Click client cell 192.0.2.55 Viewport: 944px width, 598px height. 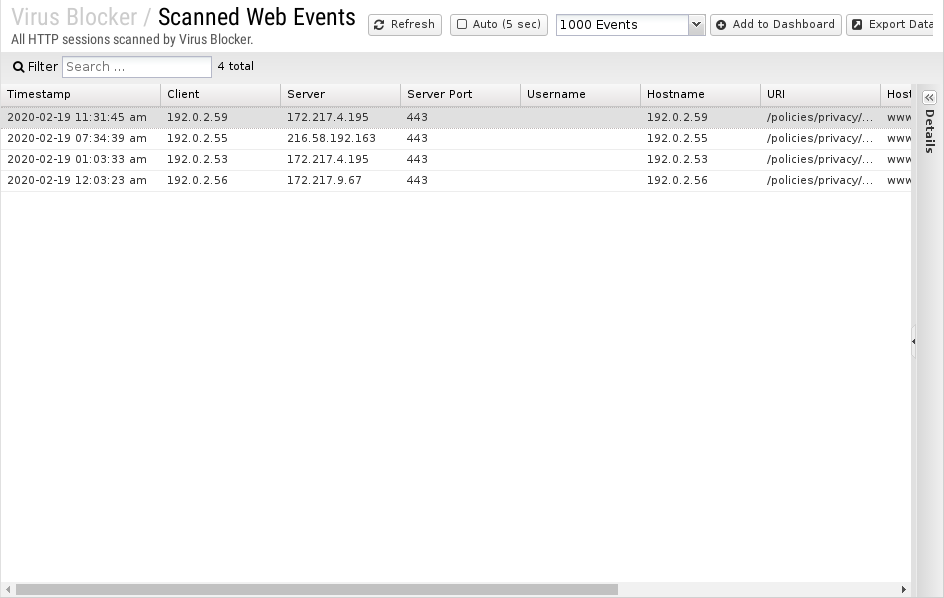tap(197, 139)
